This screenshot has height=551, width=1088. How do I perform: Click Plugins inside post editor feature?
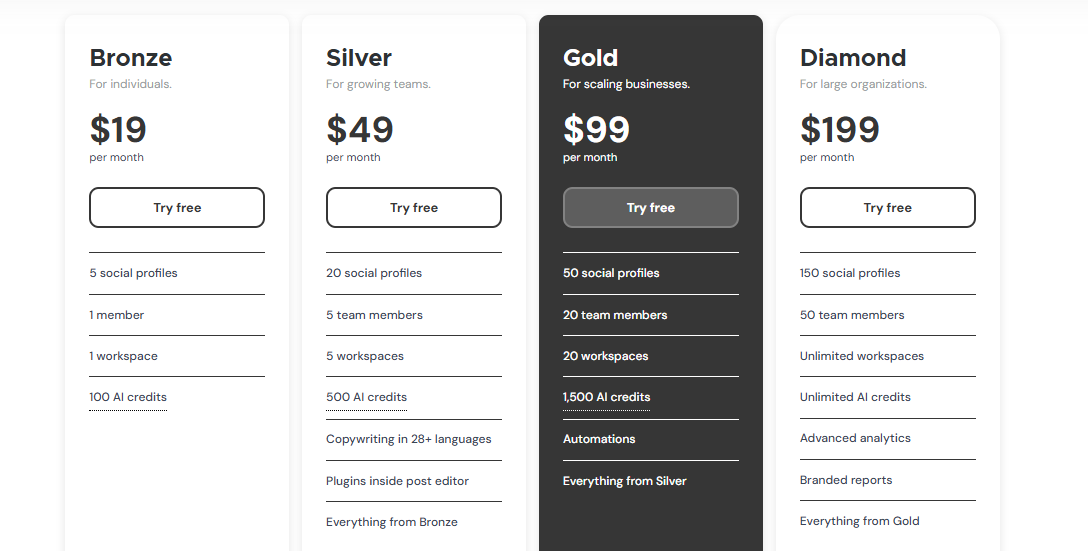pos(398,481)
